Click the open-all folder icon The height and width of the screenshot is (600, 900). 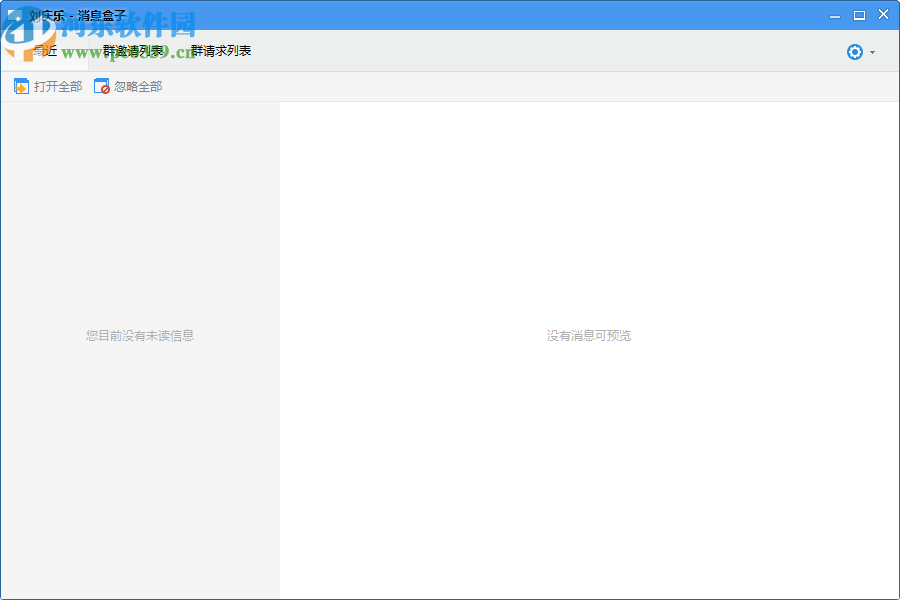[21, 87]
